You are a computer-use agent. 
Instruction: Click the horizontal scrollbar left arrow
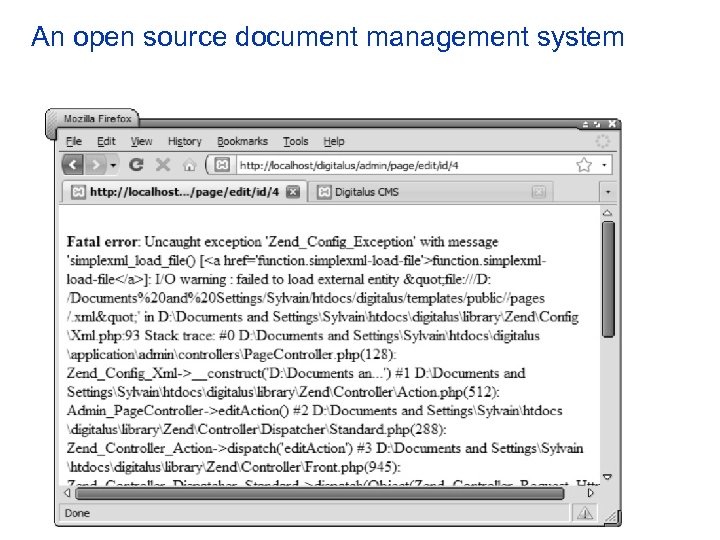pyautogui.click(x=68, y=493)
